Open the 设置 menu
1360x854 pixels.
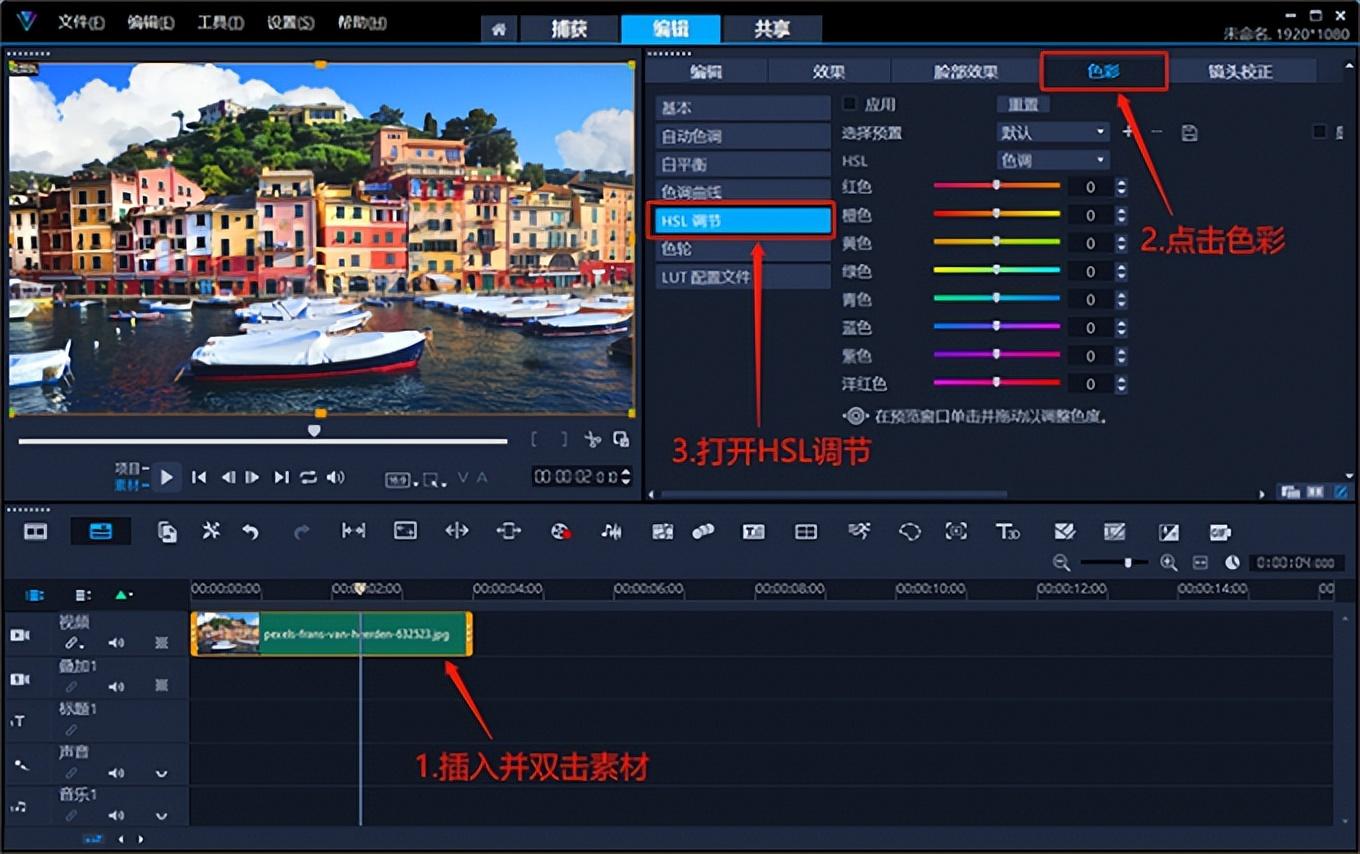click(290, 22)
